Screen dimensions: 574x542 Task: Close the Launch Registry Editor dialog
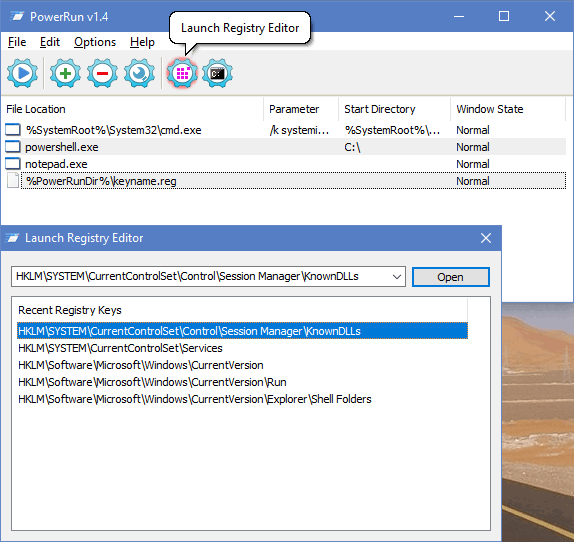[486, 238]
